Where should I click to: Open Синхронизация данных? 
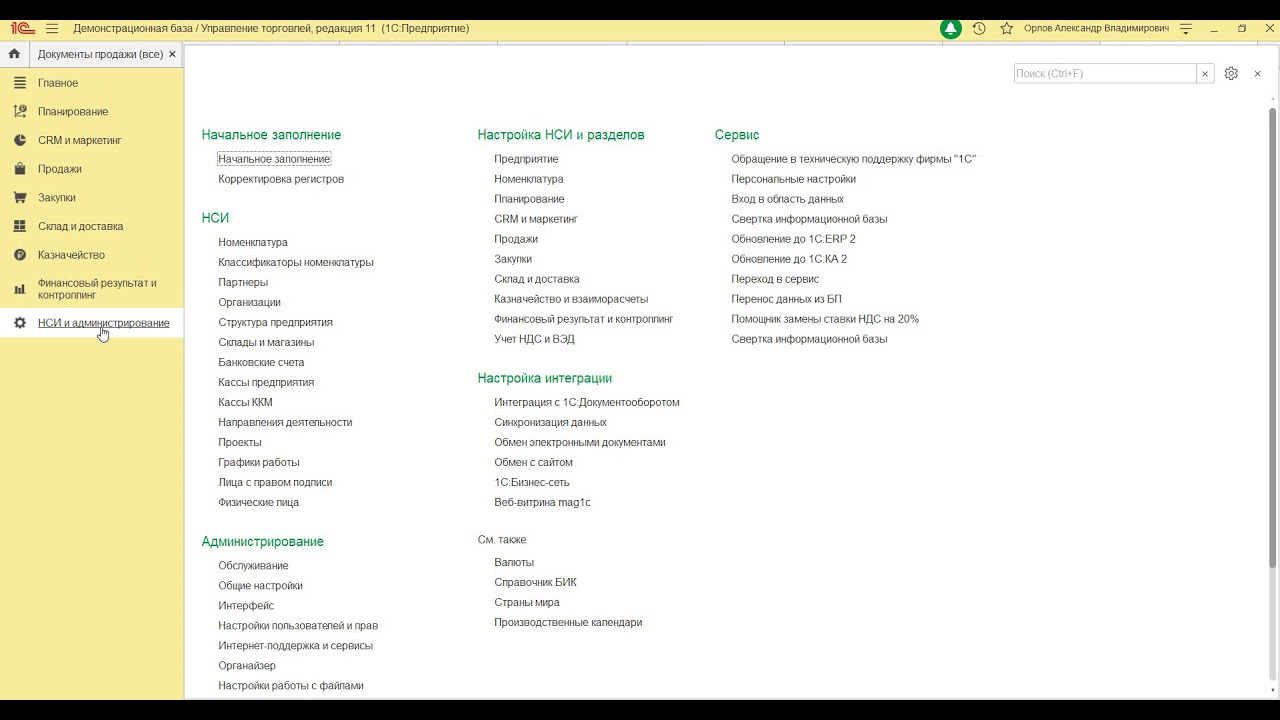(550, 422)
